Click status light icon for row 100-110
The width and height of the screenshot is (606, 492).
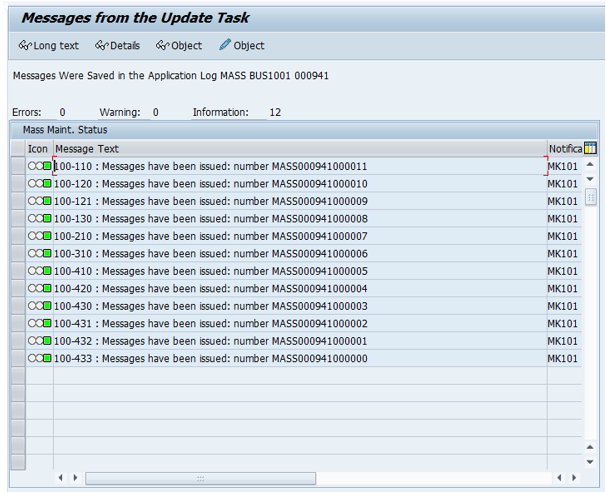point(39,166)
